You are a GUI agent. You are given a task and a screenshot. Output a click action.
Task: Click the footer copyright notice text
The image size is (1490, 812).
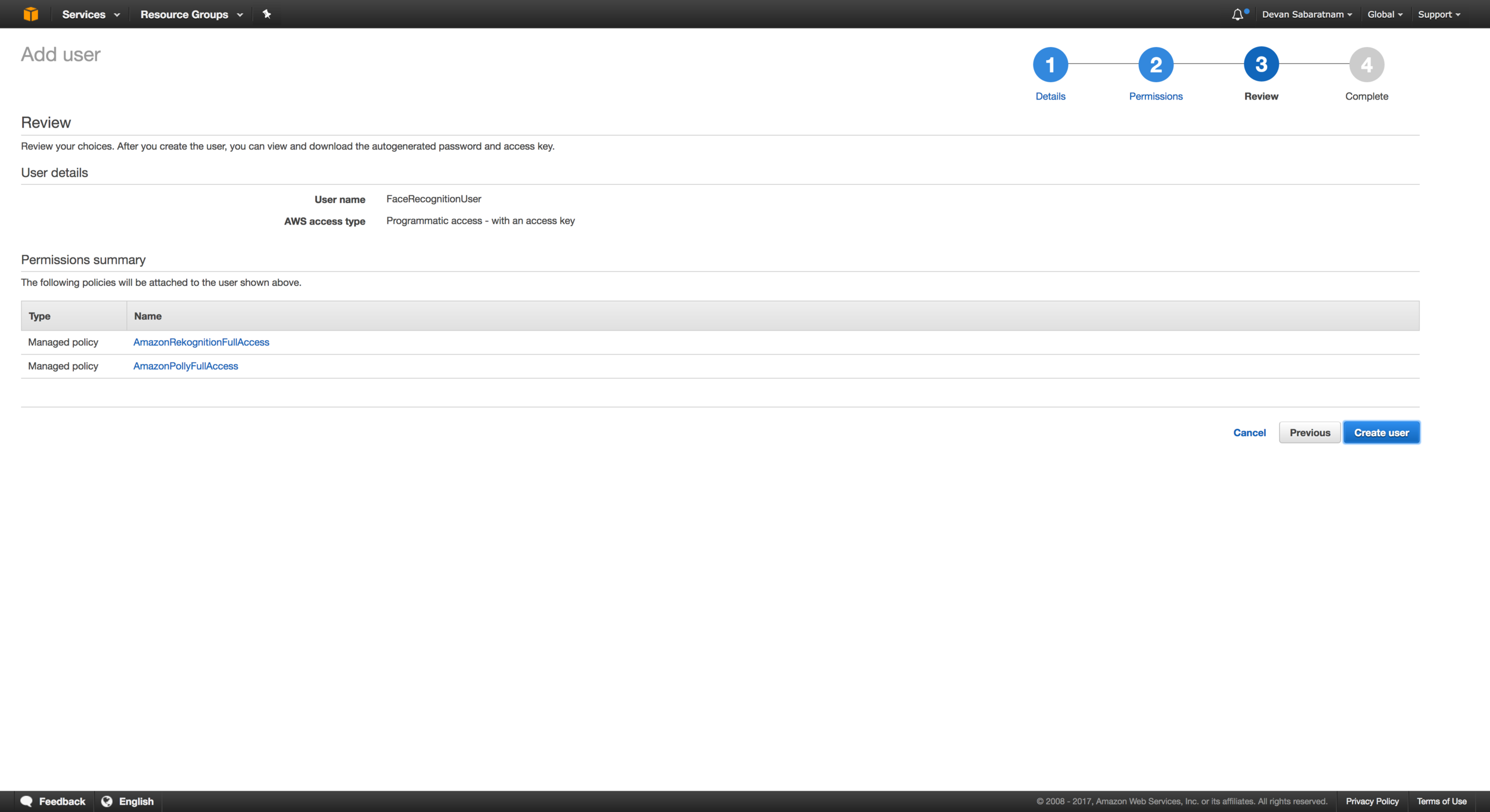[1182, 801]
